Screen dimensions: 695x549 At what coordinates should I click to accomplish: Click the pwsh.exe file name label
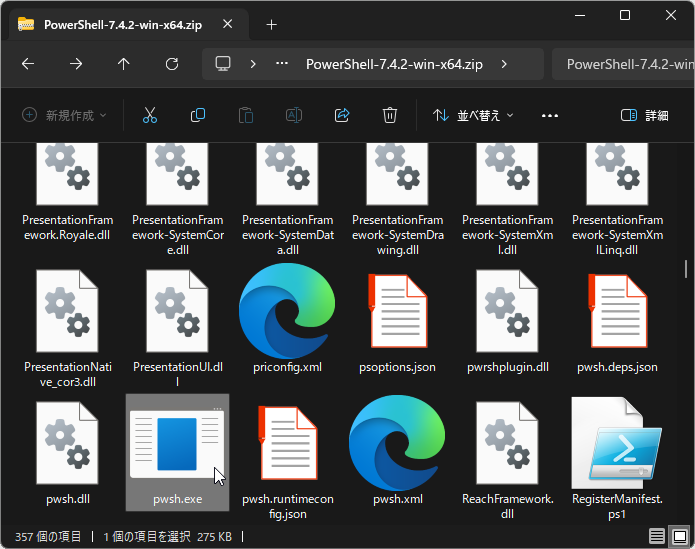(x=177, y=499)
